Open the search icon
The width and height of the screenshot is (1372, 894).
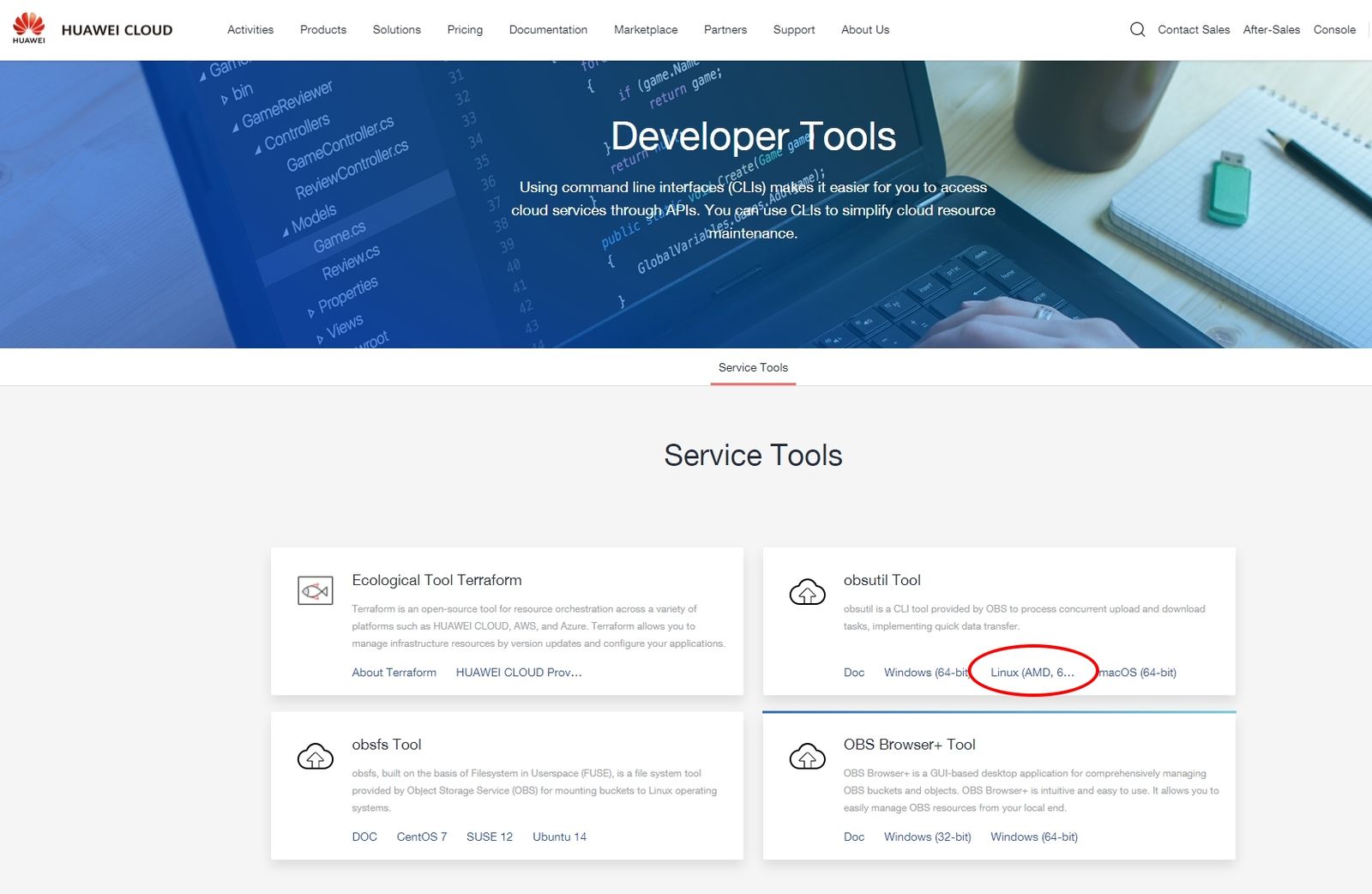tap(1137, 29)
